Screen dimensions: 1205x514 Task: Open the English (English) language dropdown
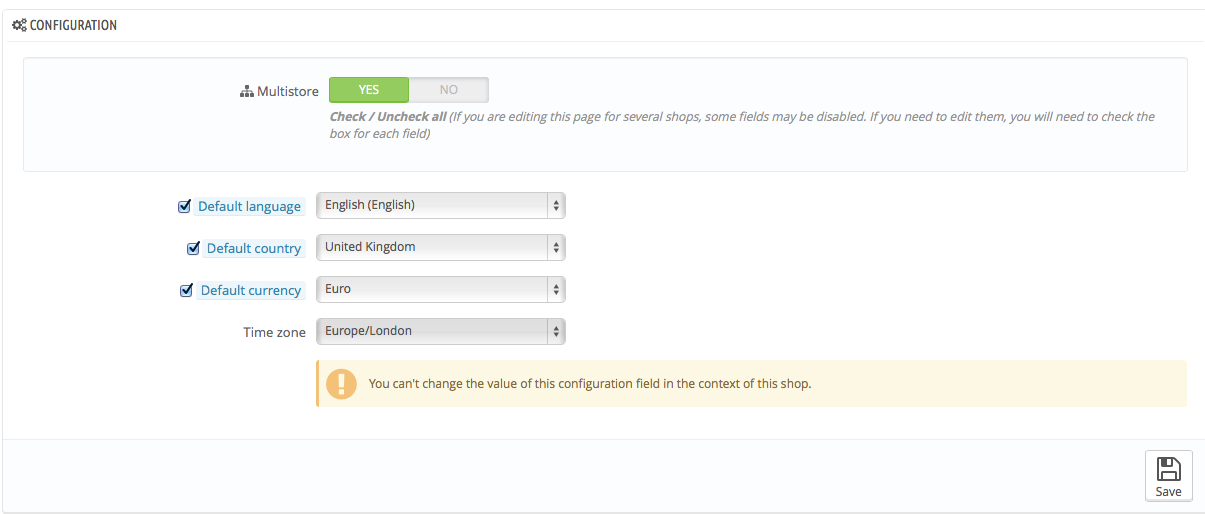[441, 205]
